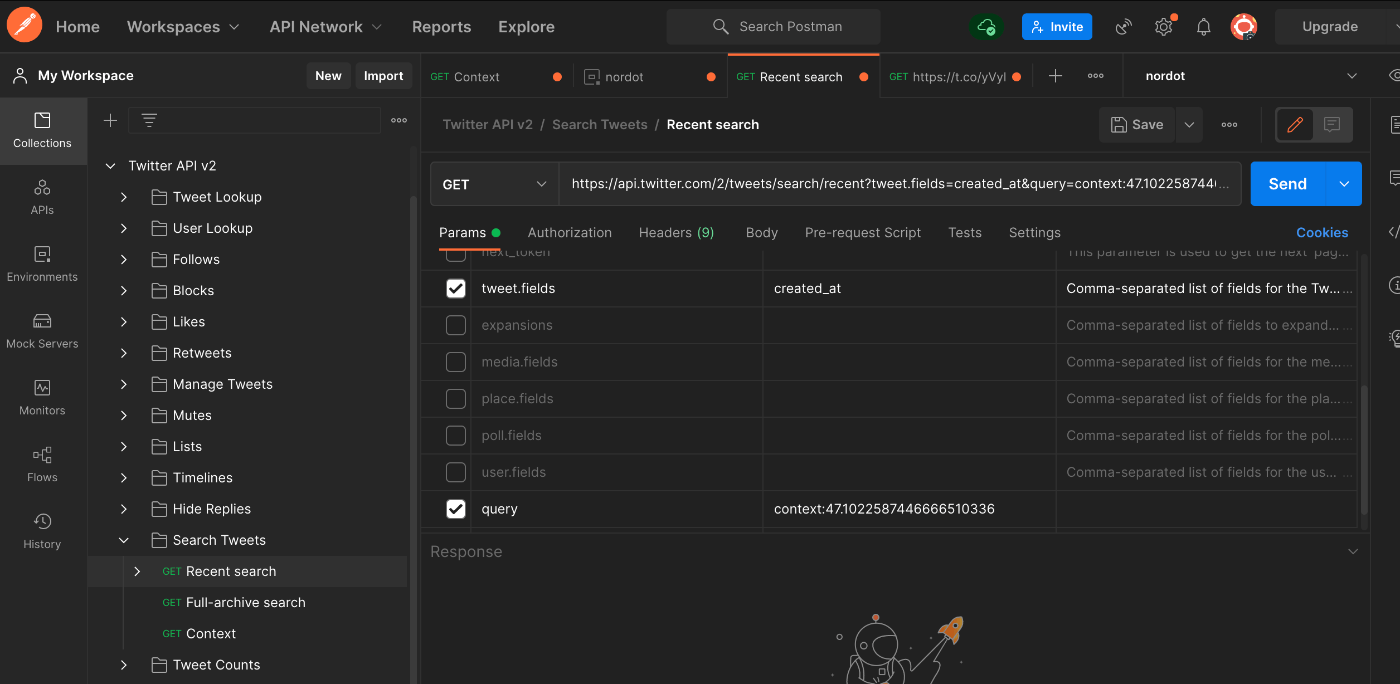Click the sync status cloud icon
Screen dimensions: 1400x684
click(x=986, y=27)
